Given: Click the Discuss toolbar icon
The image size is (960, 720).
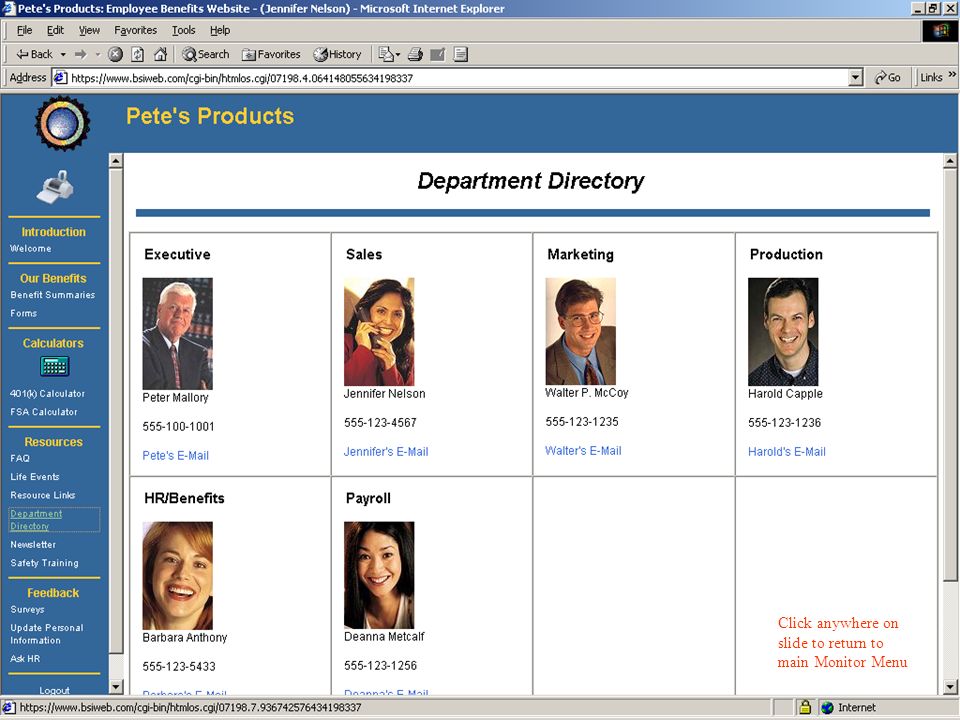Looking at the screenshot, I should 461,54.
